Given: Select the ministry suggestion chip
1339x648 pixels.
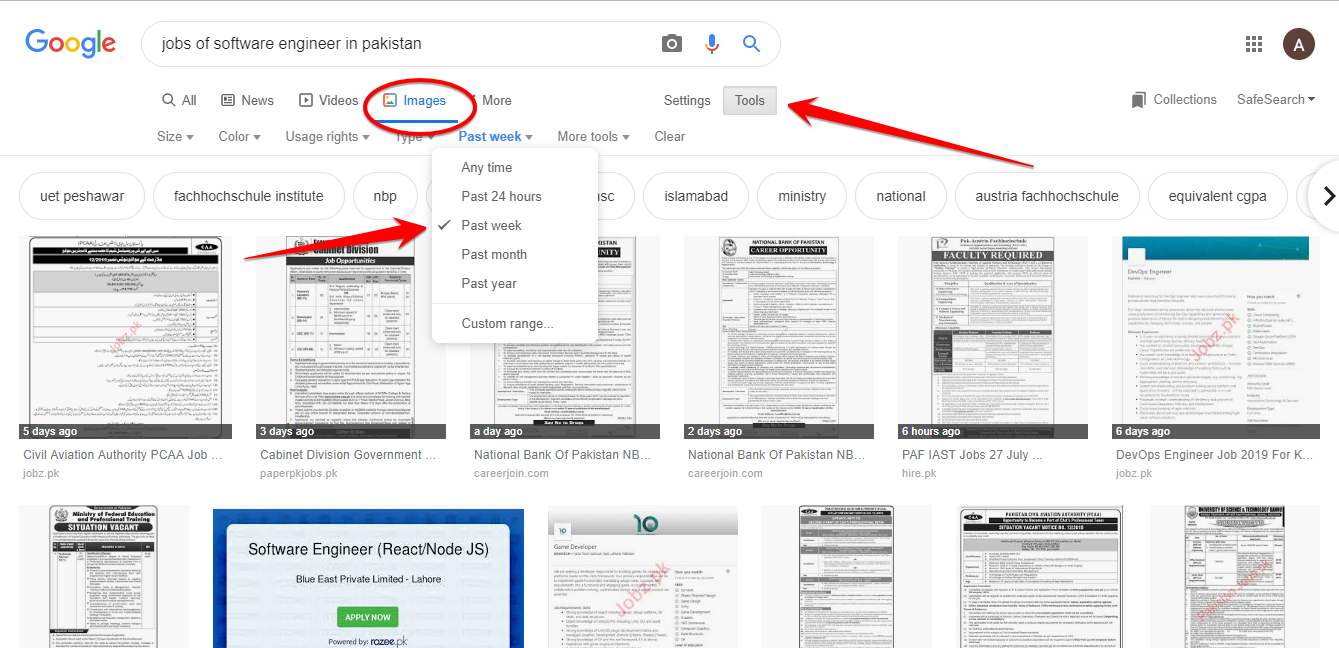Looking at the screenshot, I should point(802,197).
